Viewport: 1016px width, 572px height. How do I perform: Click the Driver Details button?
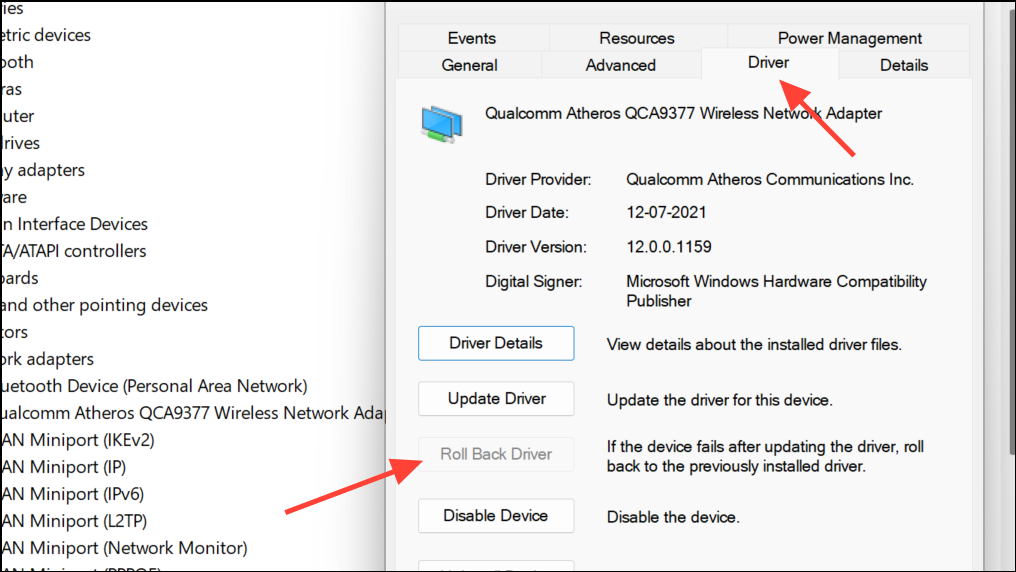click(496, 343)
